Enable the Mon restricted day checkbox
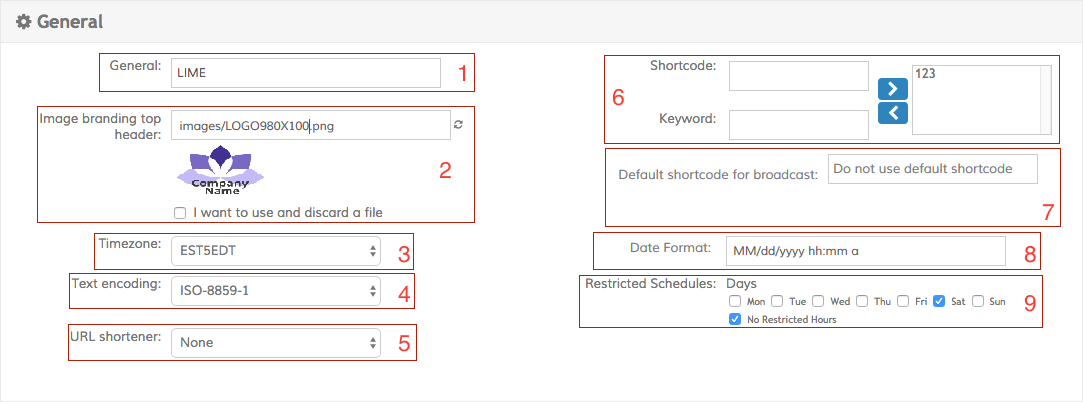 [x=735, y=300]
